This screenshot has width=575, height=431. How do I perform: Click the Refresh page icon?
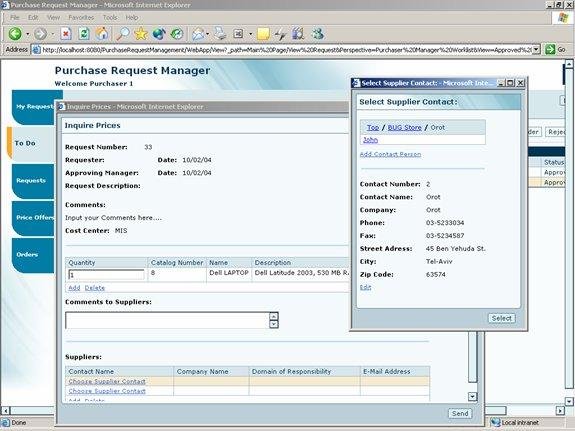pyautogui.click(x=84, y=34)
